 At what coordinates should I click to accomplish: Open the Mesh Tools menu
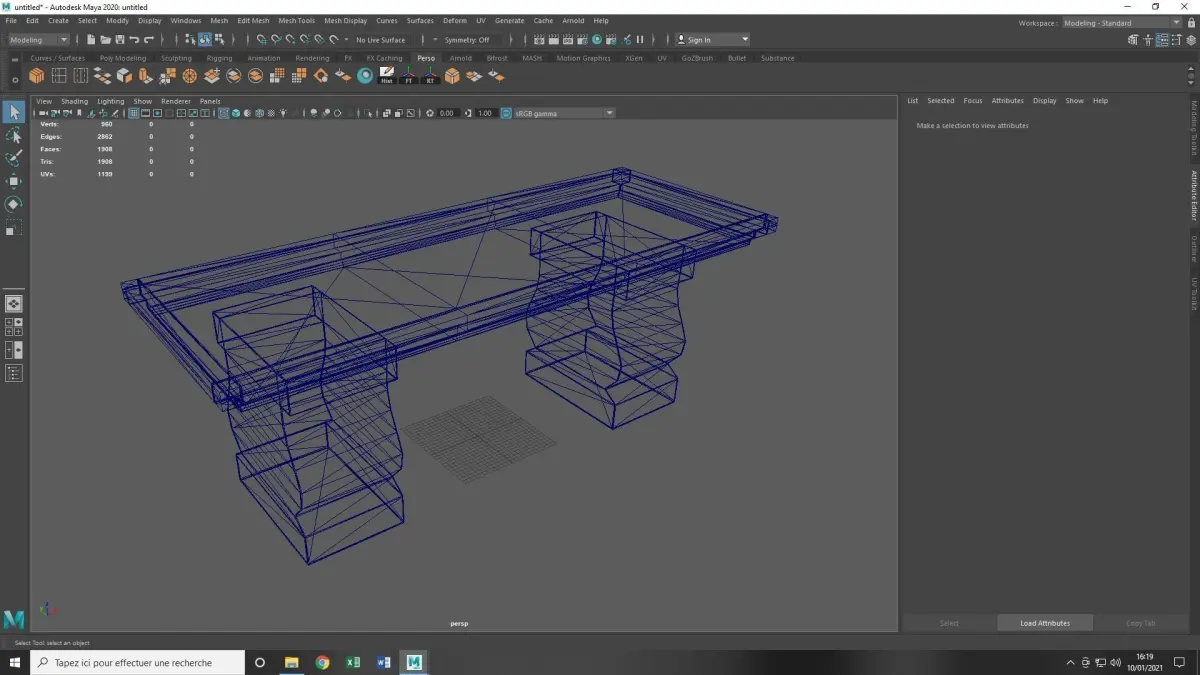coord(296,20)
